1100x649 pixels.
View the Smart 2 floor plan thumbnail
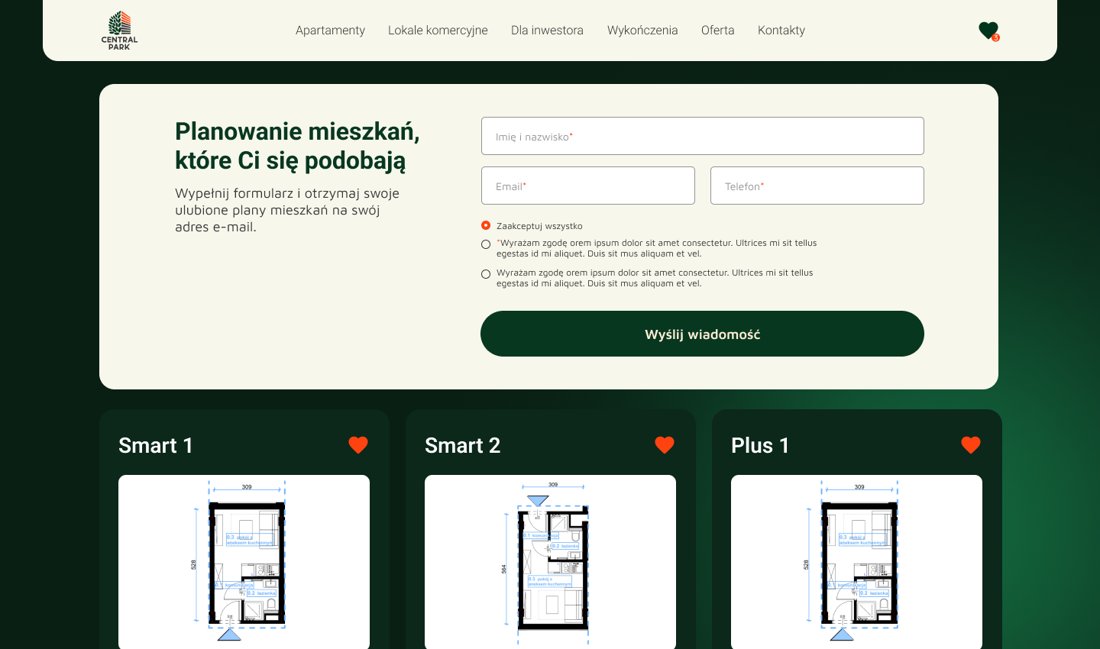550,562
